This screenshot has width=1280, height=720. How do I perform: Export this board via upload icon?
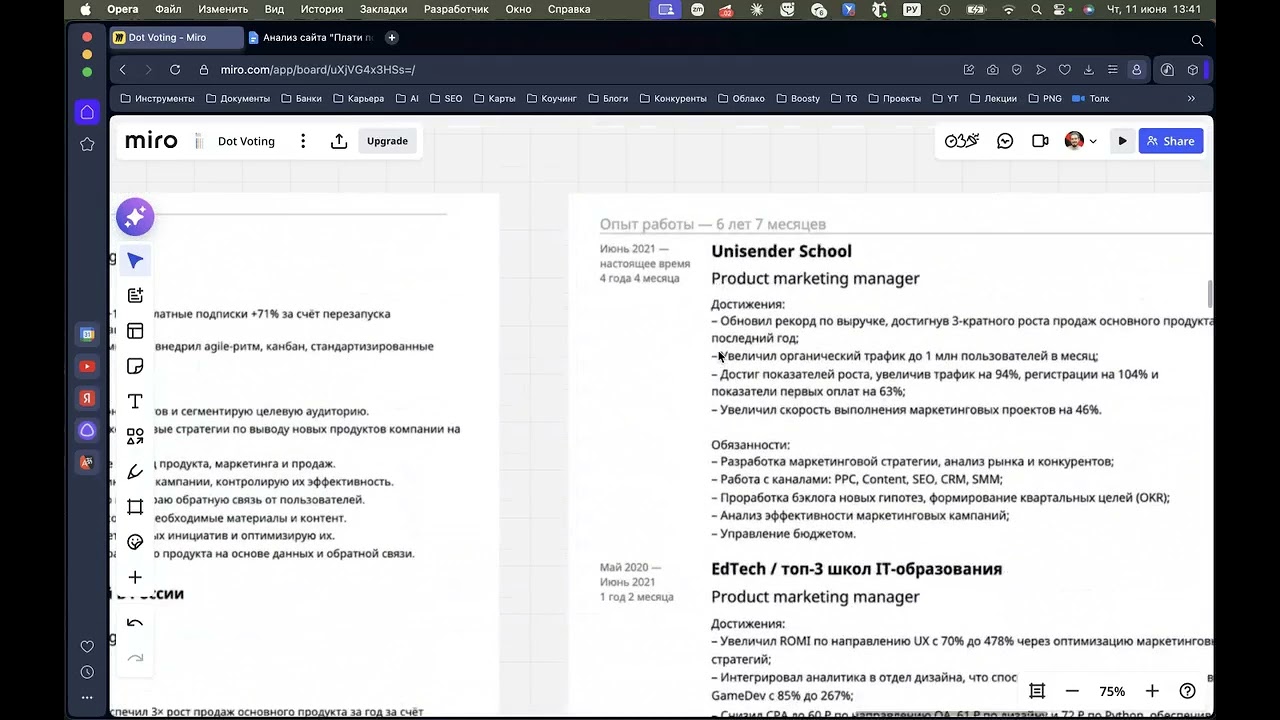click(x=339, y=141)
